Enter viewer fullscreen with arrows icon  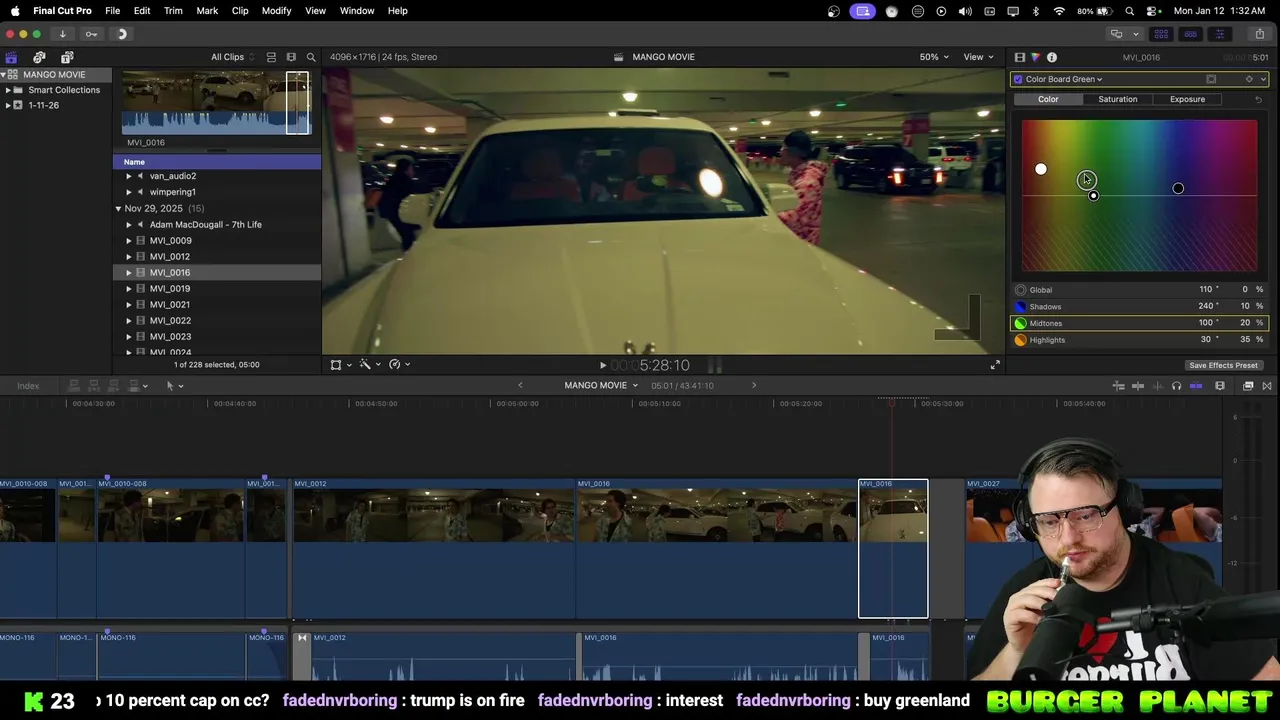pyautogui.click(x=995, y=365)
